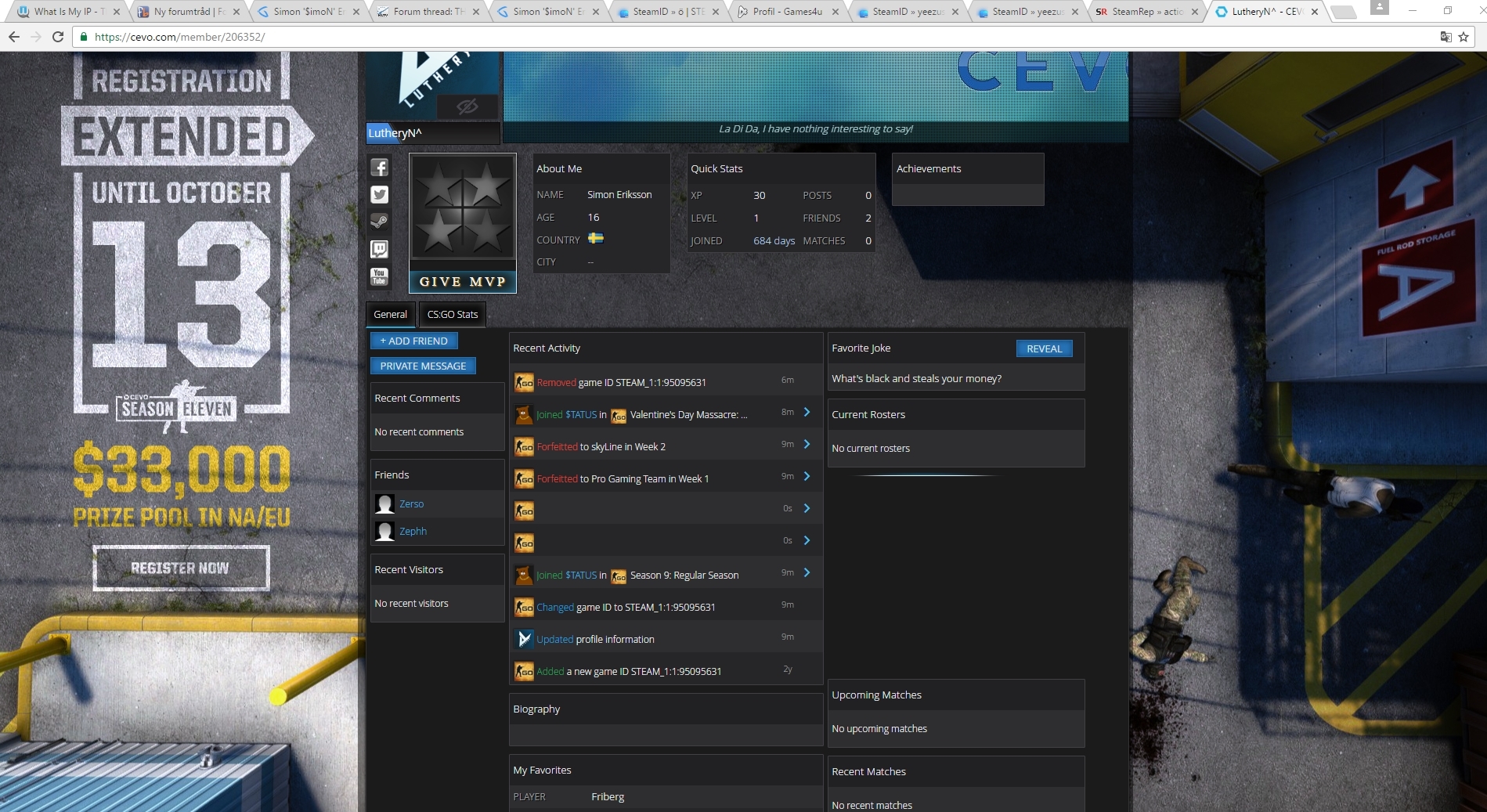Click the No recent comments text
Viewport: 1487px width, 812px height.
pos(419,432)
